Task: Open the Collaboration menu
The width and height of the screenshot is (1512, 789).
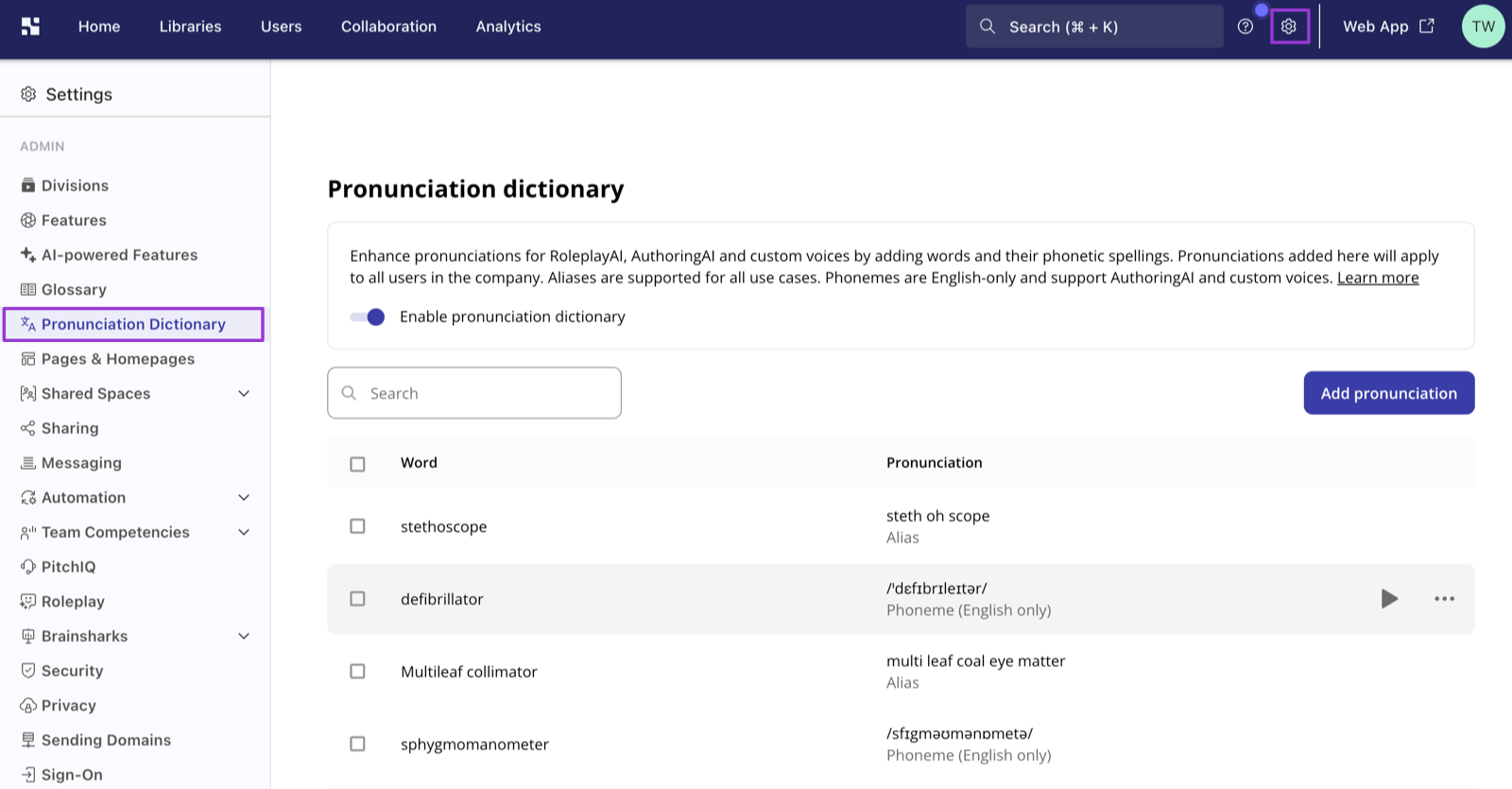Action: [388, 26]
